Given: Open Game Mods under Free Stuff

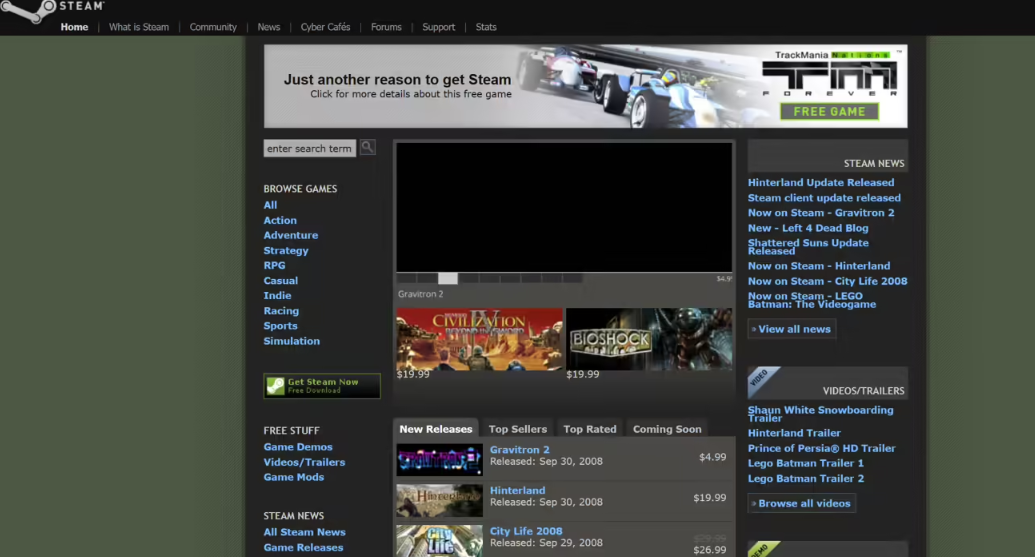Looking at the screenshot, I should 294,477.
